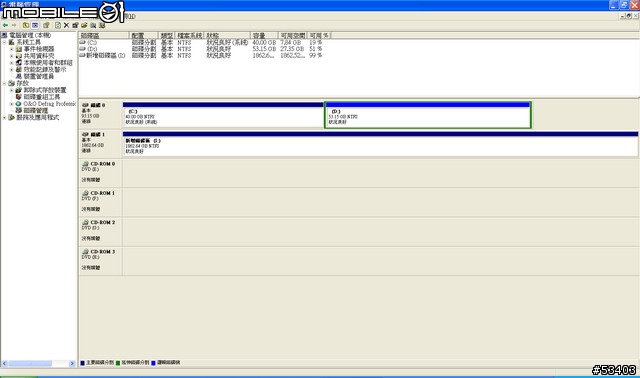This screenshot has width=640, height=378.
Task: Select 效能記錄及警示 in the tree
Action: pos(44,70)
